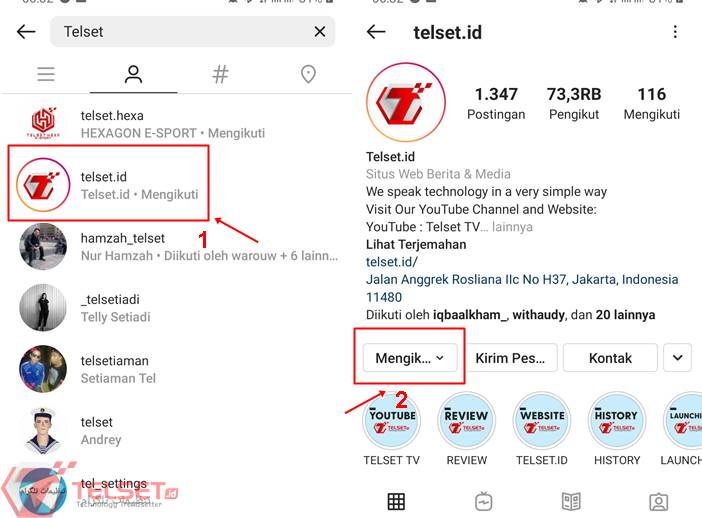Screen dimensions: 702x518
Task: Open the hashtag search tab
Action: point(220,74)
